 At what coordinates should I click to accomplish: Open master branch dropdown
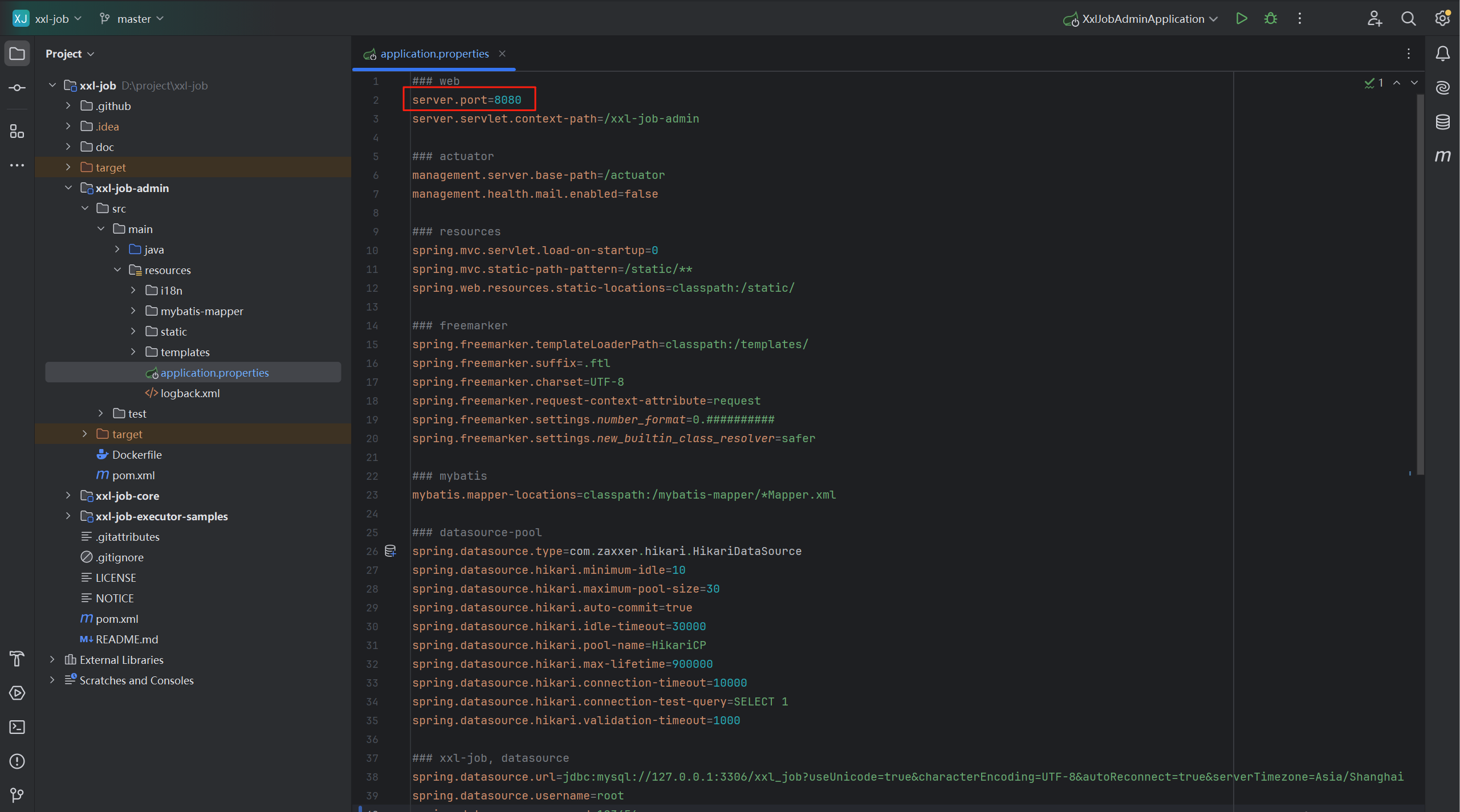(132, 19)
